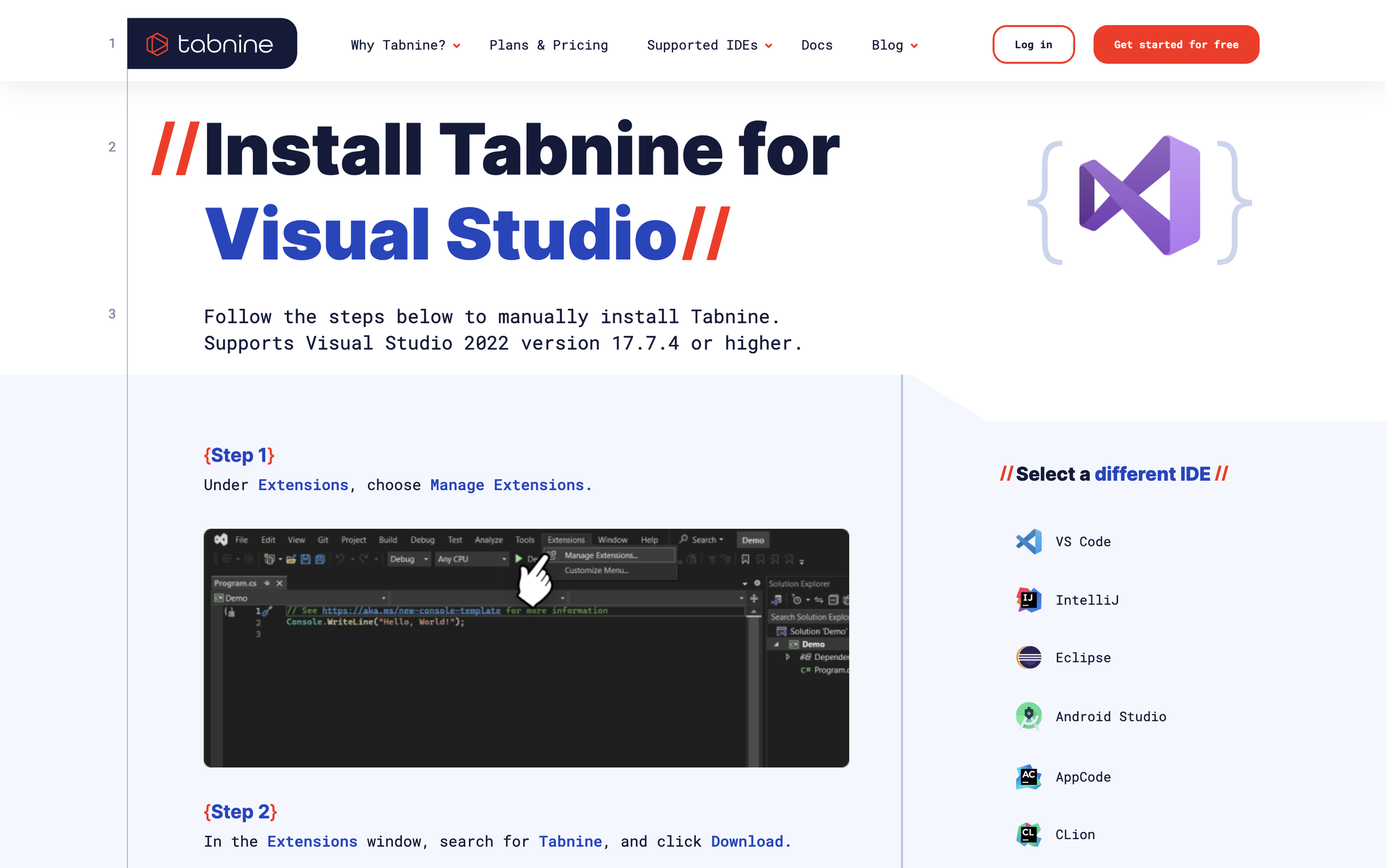The width and height of the screenshot is (1387, 868).
Task: Click 'Select a different IDE' heading
Action: (1113, 474)
